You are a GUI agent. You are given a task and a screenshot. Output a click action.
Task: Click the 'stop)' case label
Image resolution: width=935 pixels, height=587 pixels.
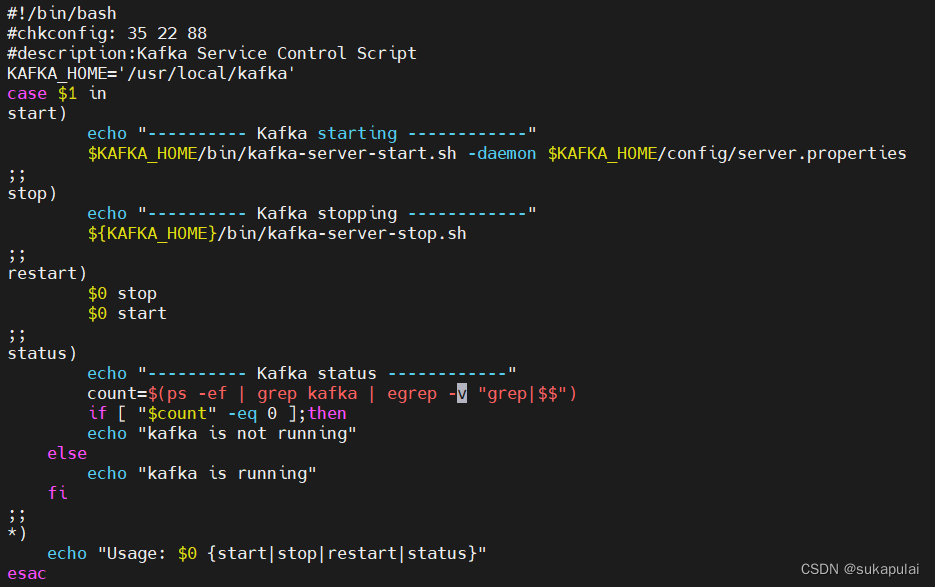point(32,194)
